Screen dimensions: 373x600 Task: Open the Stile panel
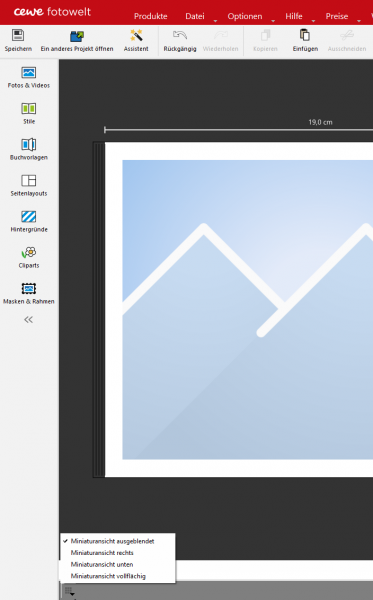pos(29,113)
